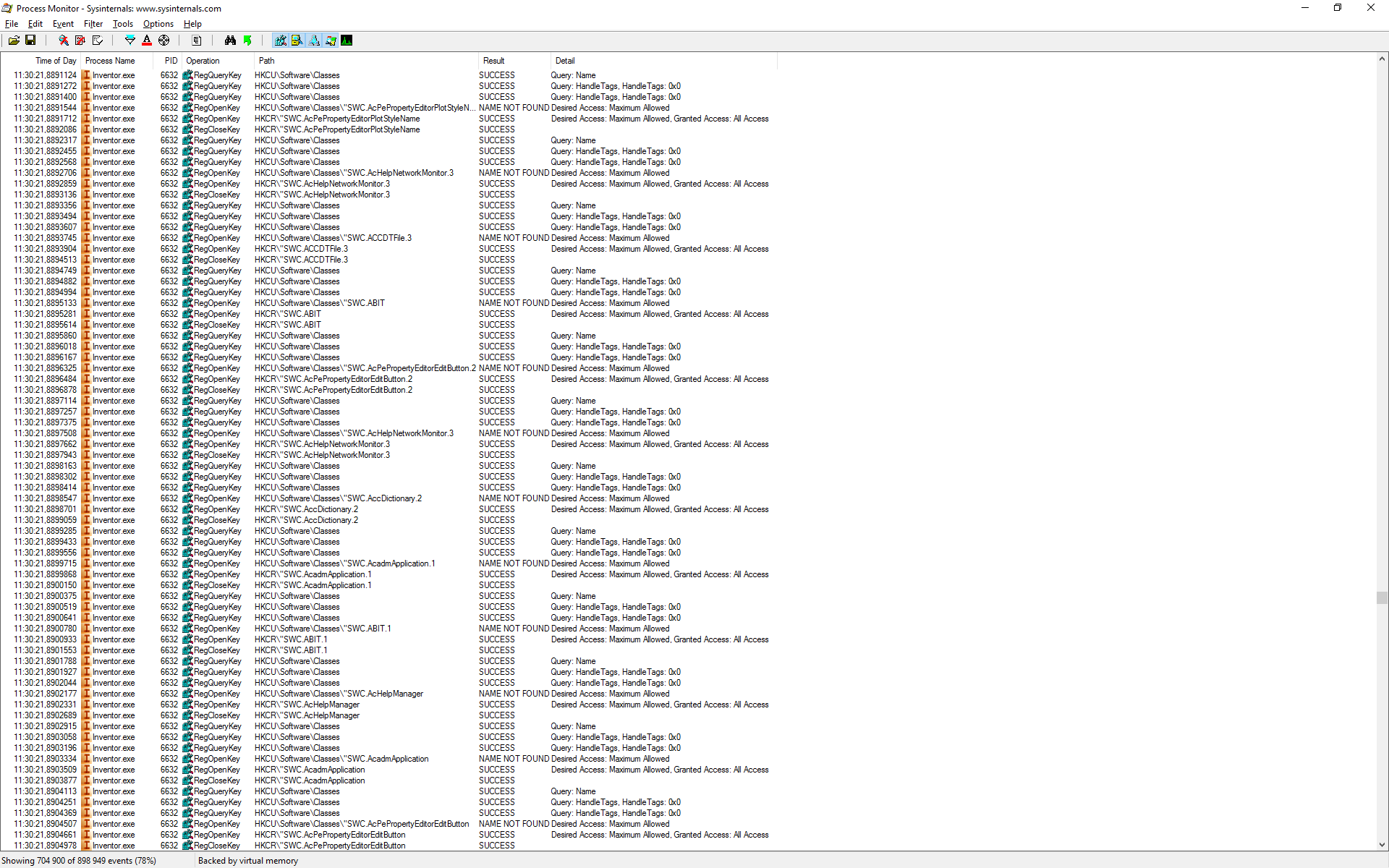The width and height of the screenshot is (1389, 868).
Task: Open the Highlight red A icon
Action: (147, 41)
